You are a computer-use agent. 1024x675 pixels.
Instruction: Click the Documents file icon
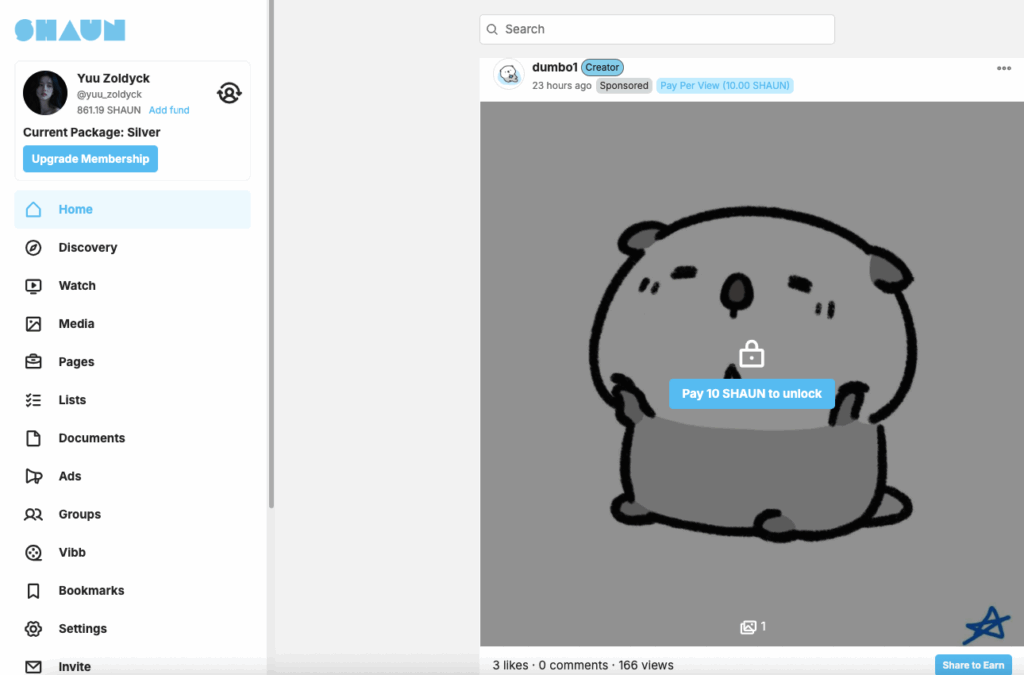pyautogui.click(x=33, y=438)
